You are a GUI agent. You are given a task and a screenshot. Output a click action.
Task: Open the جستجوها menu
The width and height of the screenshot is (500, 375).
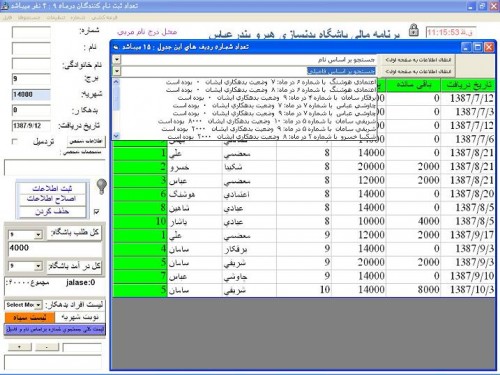tap(29, 17)
